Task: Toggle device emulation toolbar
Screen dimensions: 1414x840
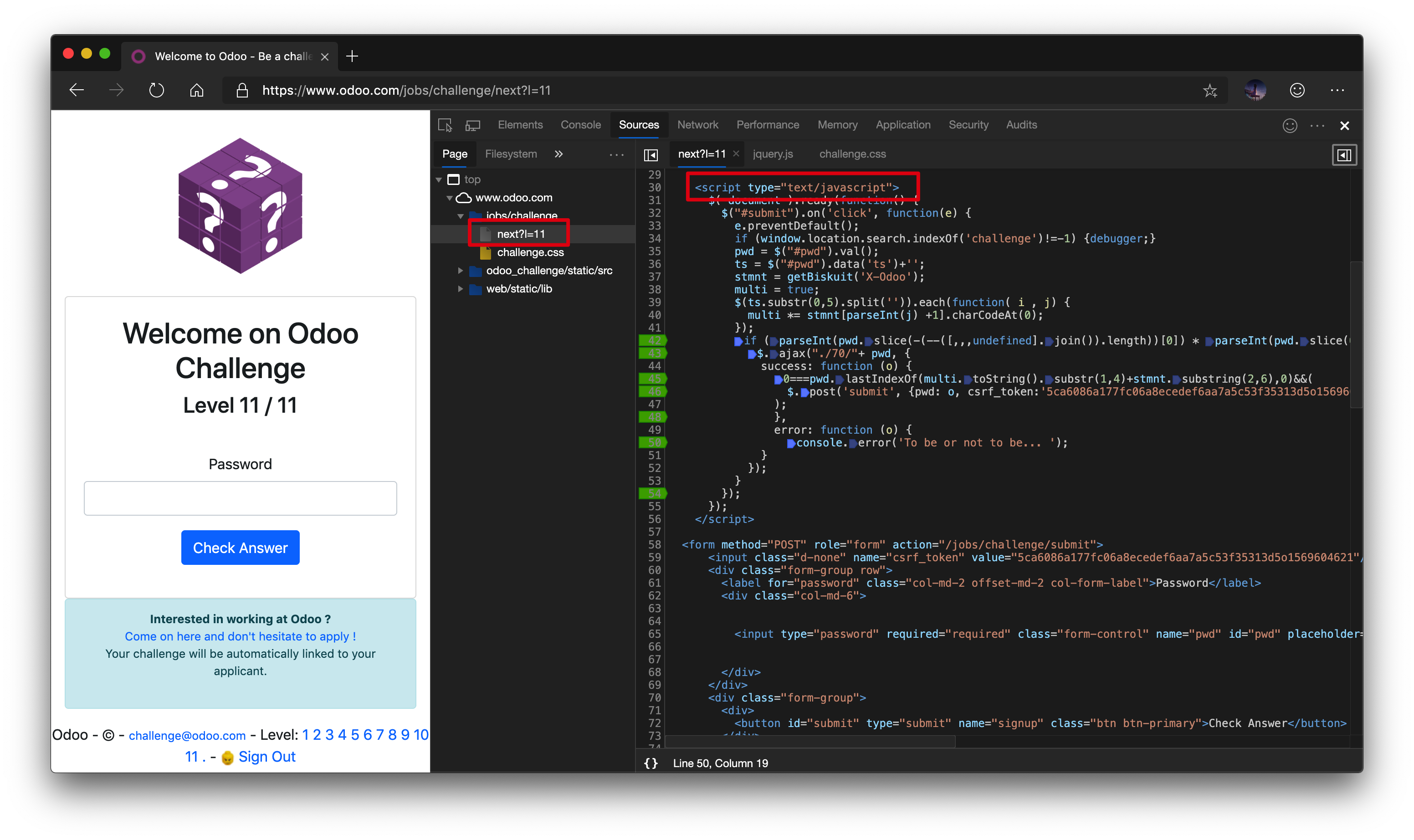Action: coord(473,125)
